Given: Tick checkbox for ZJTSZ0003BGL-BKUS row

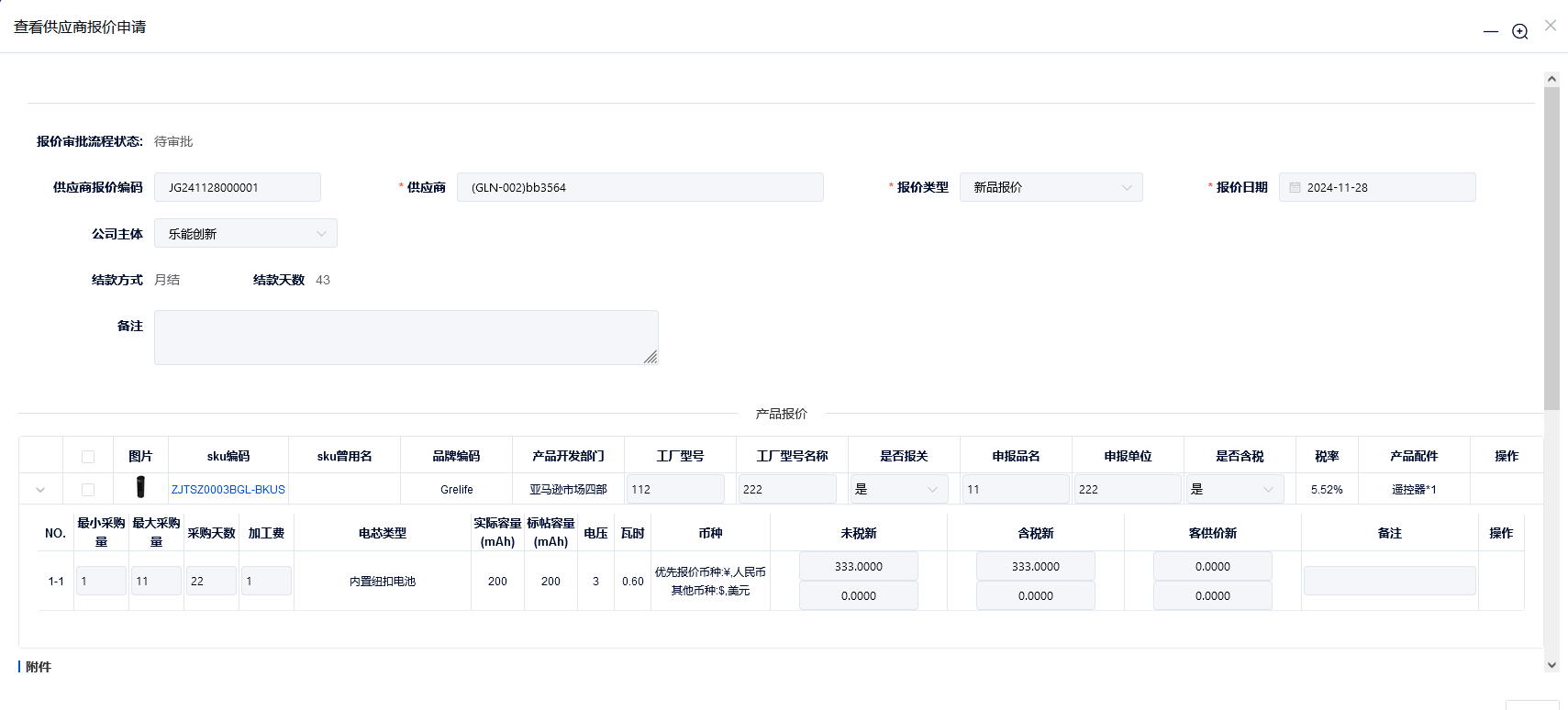Looking at the screenshot, I should (x=88, y=490).
